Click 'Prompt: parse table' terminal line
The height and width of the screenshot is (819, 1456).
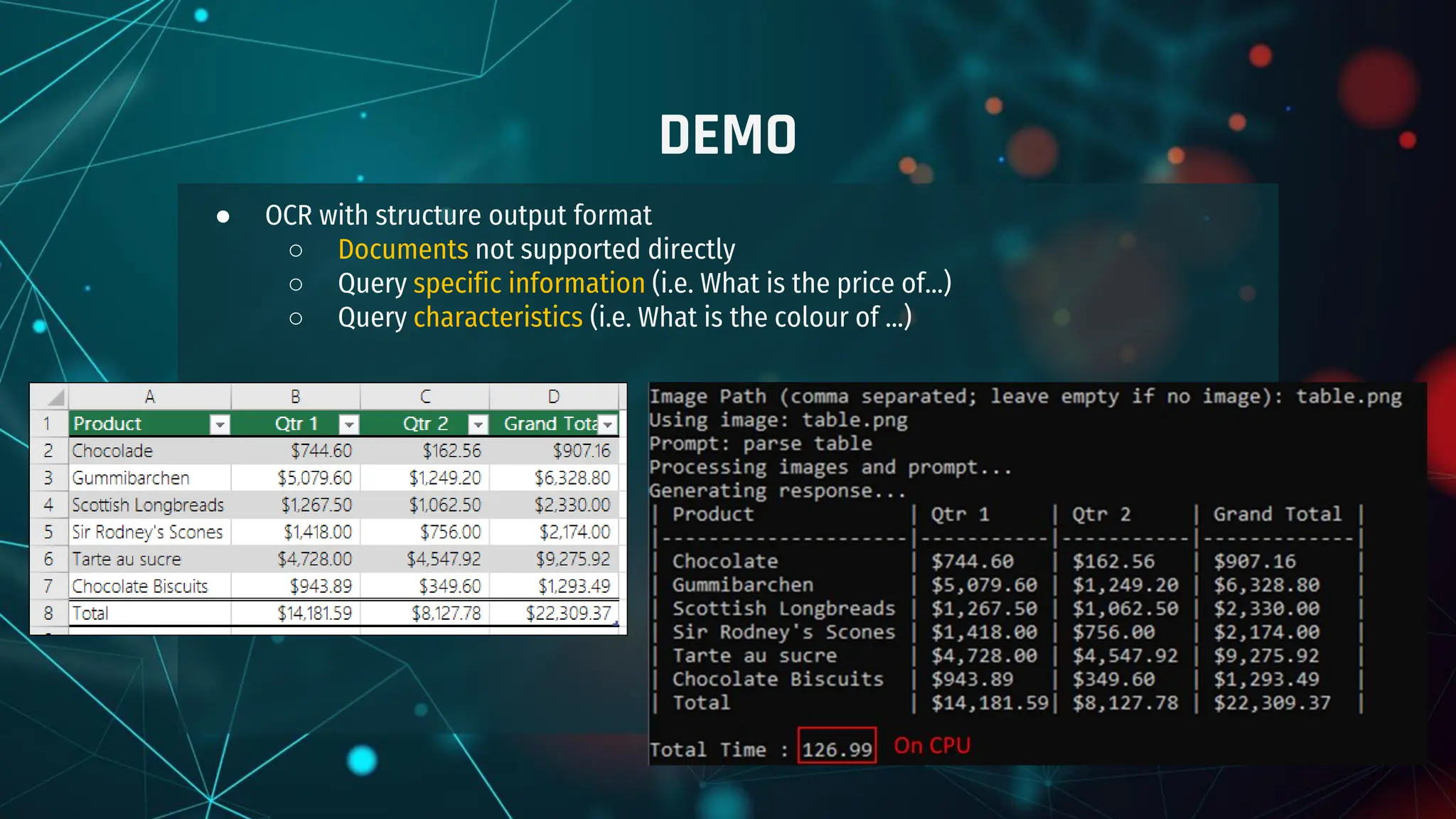(x=761, y=444)
